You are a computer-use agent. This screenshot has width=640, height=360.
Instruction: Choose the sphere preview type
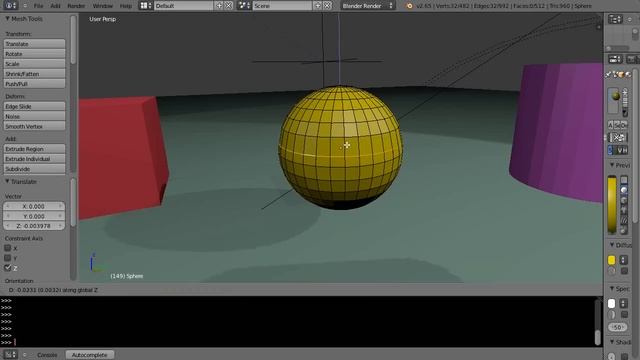[x=624, y=190]
